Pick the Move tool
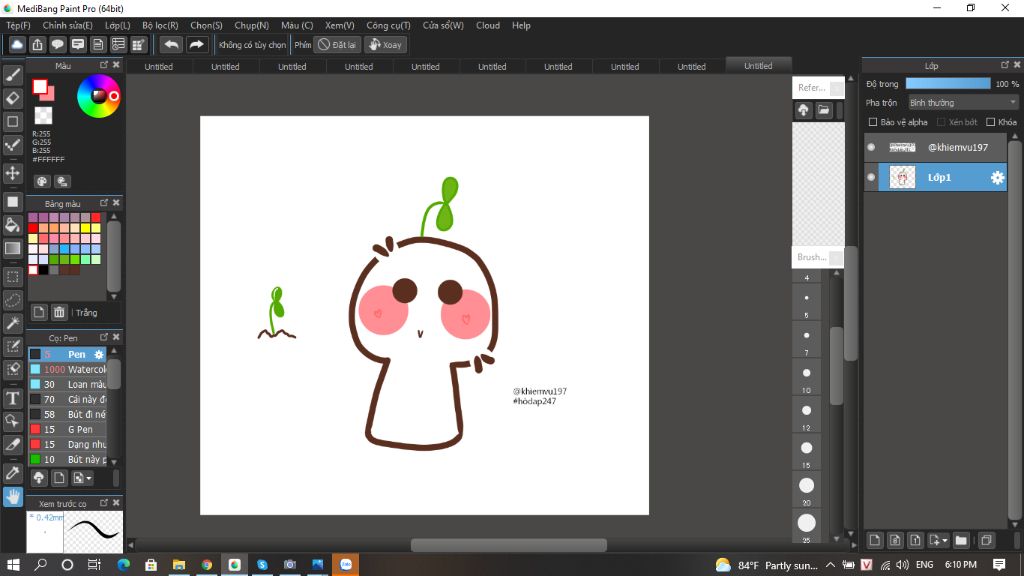The height and width of the screenshot is (576, 1024). tap(12, 173)
